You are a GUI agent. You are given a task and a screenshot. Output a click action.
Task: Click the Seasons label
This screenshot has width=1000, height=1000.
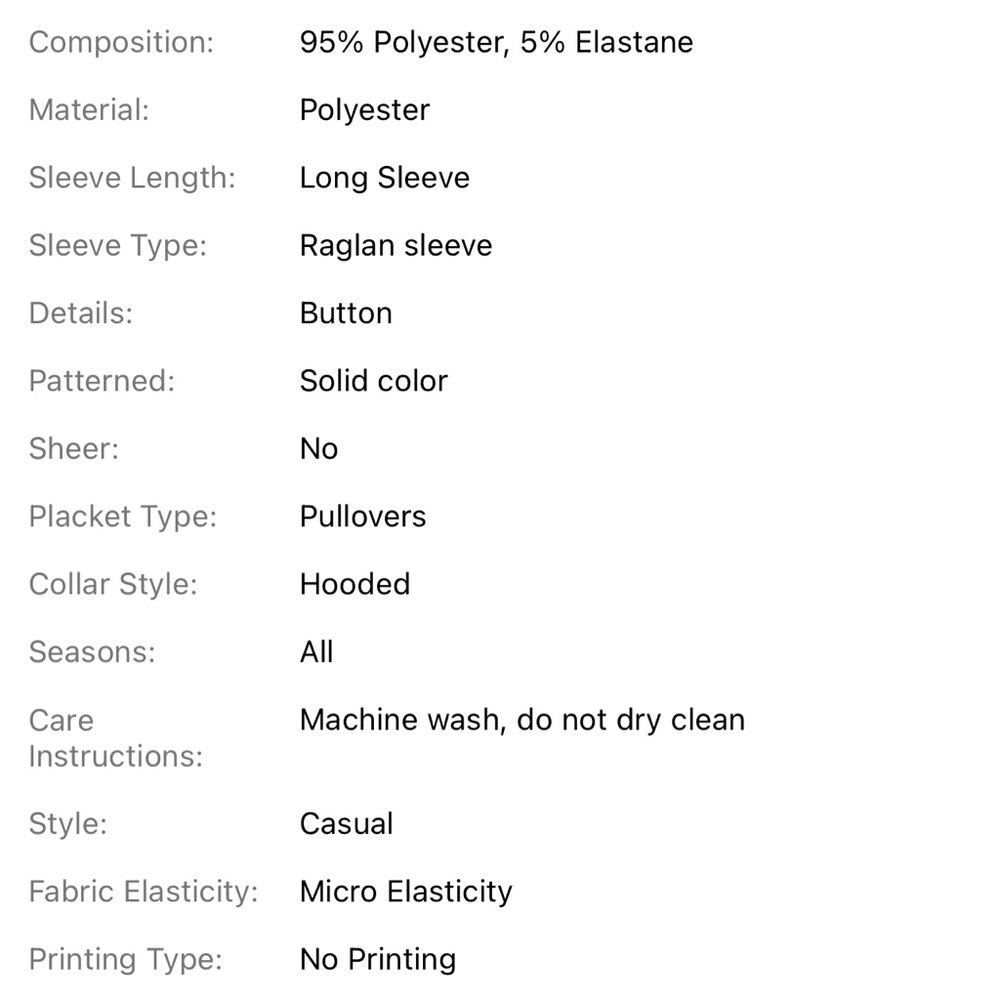point(92,652)
